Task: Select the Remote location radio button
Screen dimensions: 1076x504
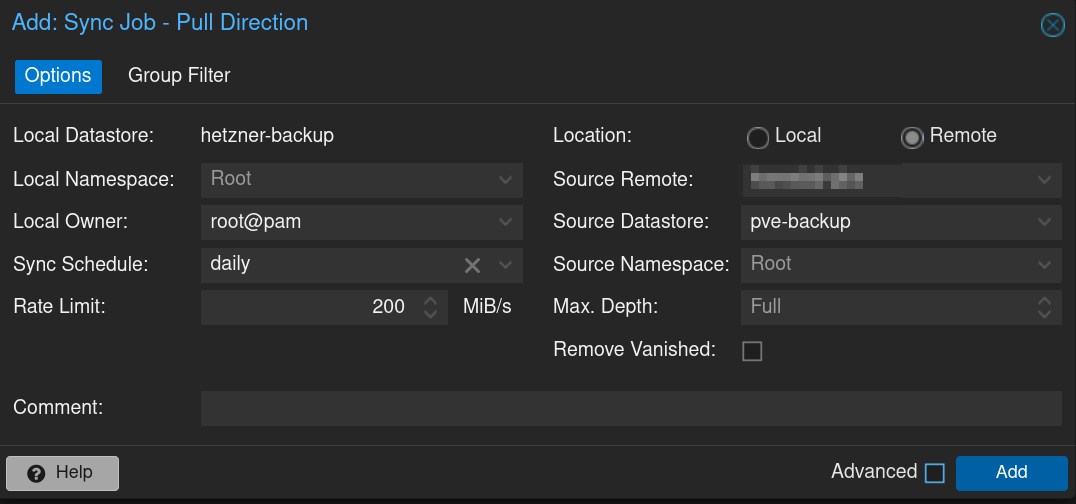Action: (911, 137)
